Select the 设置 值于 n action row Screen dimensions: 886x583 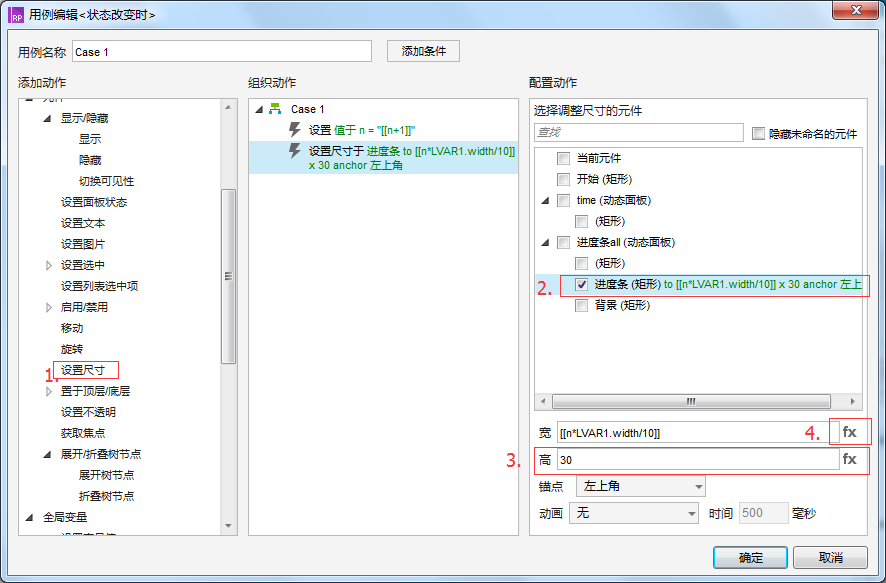point(383,130)
